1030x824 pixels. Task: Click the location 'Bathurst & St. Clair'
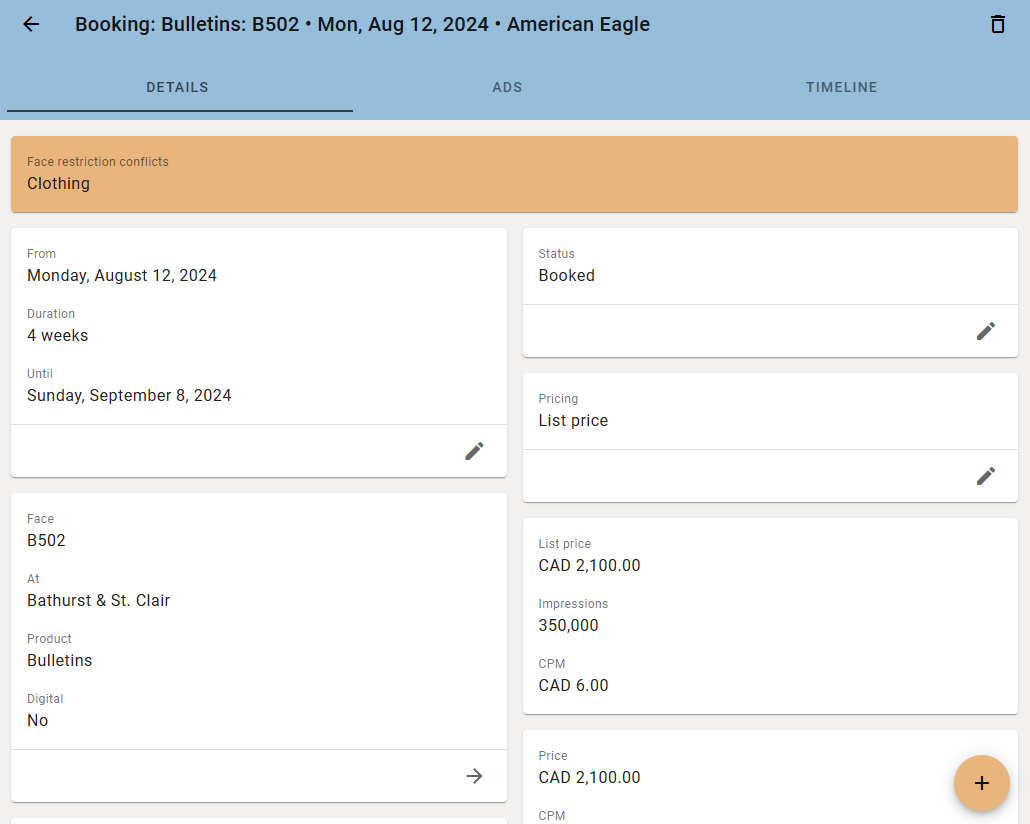pyautogui.click(x=99, y=601)
